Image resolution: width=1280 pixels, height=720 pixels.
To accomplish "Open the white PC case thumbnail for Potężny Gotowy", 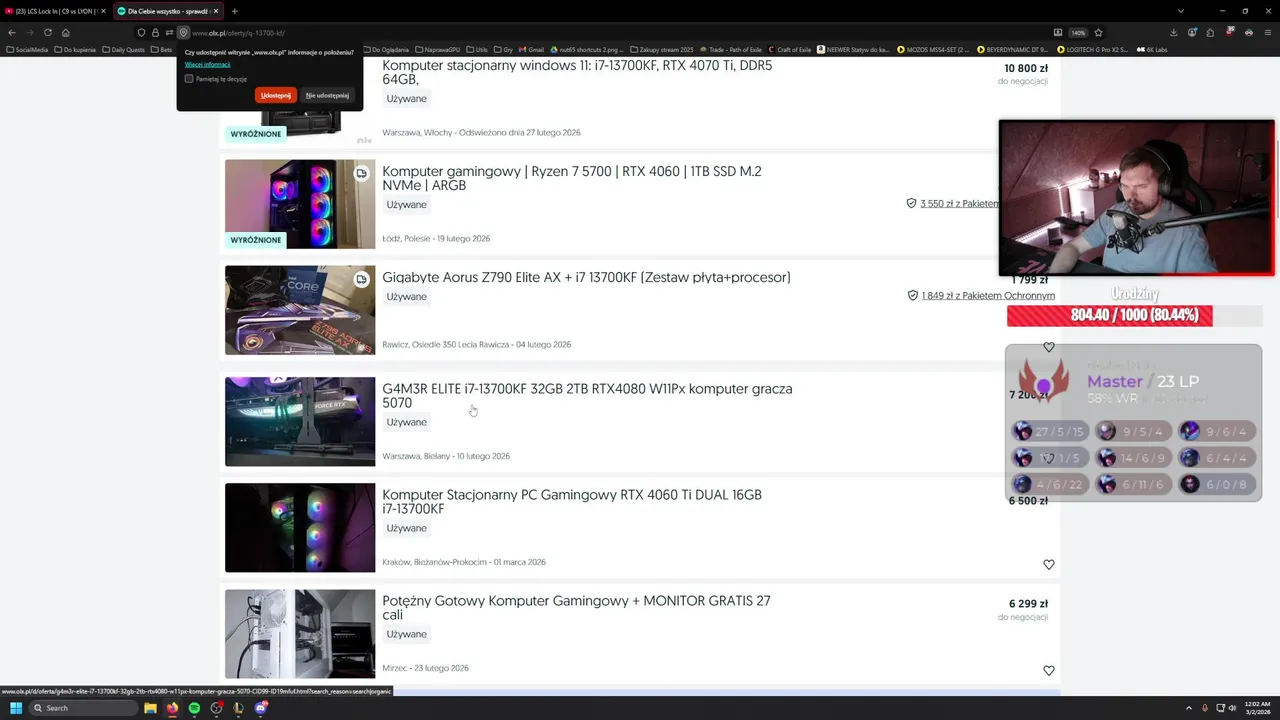I will [x=300, y=634].
